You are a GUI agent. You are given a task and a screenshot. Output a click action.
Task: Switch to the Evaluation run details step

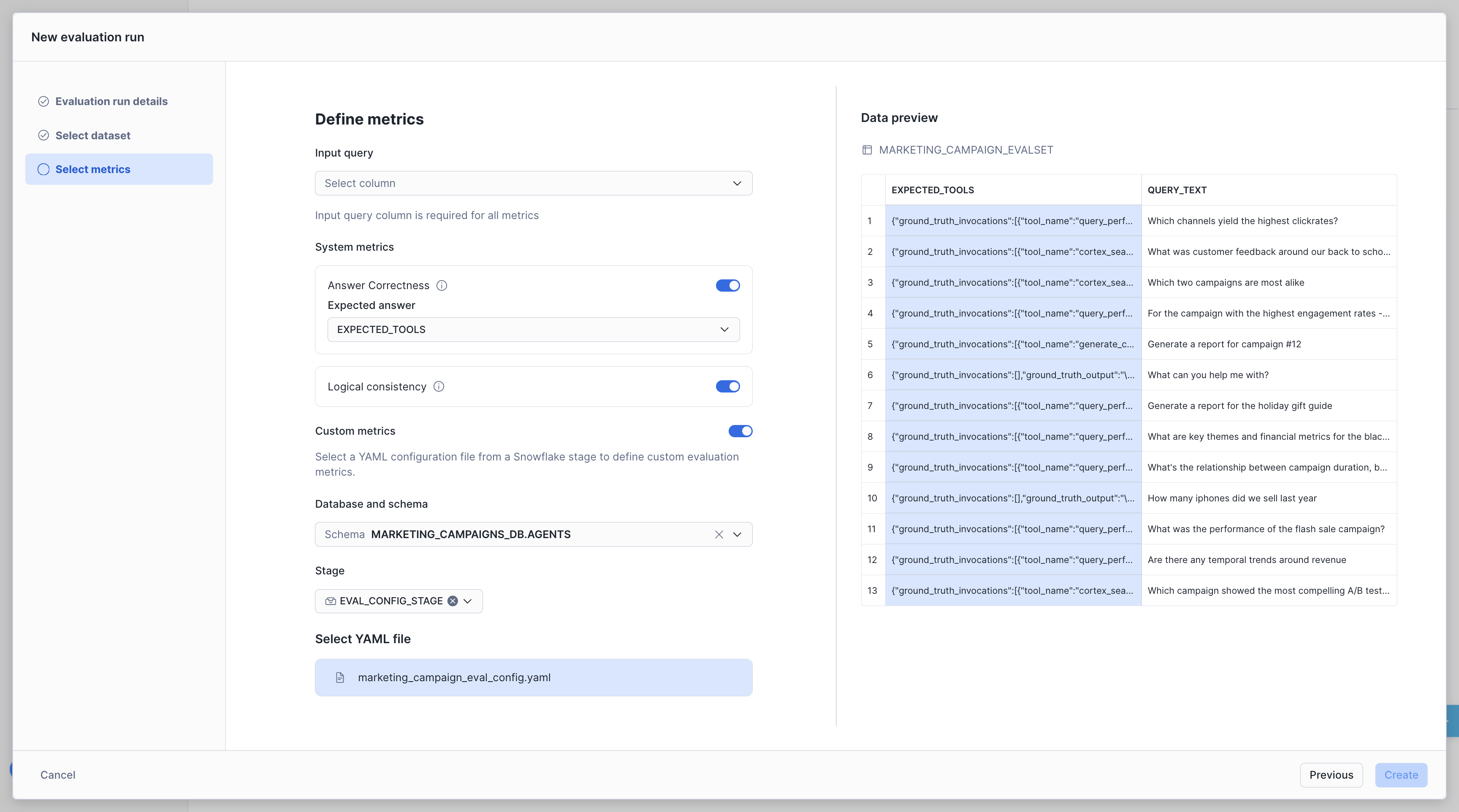pos(111,101)
